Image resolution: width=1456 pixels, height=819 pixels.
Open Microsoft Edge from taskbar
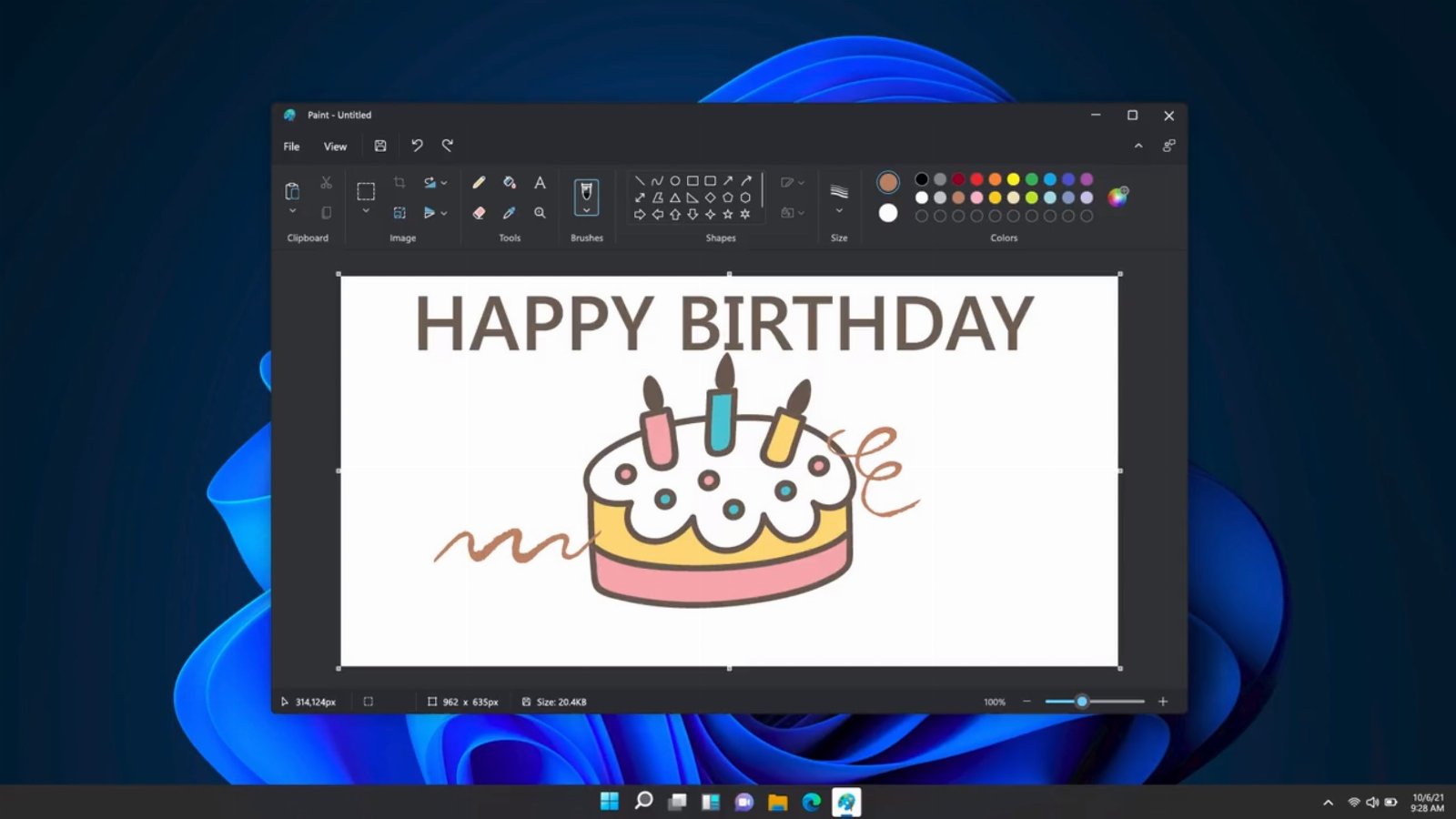812,802
